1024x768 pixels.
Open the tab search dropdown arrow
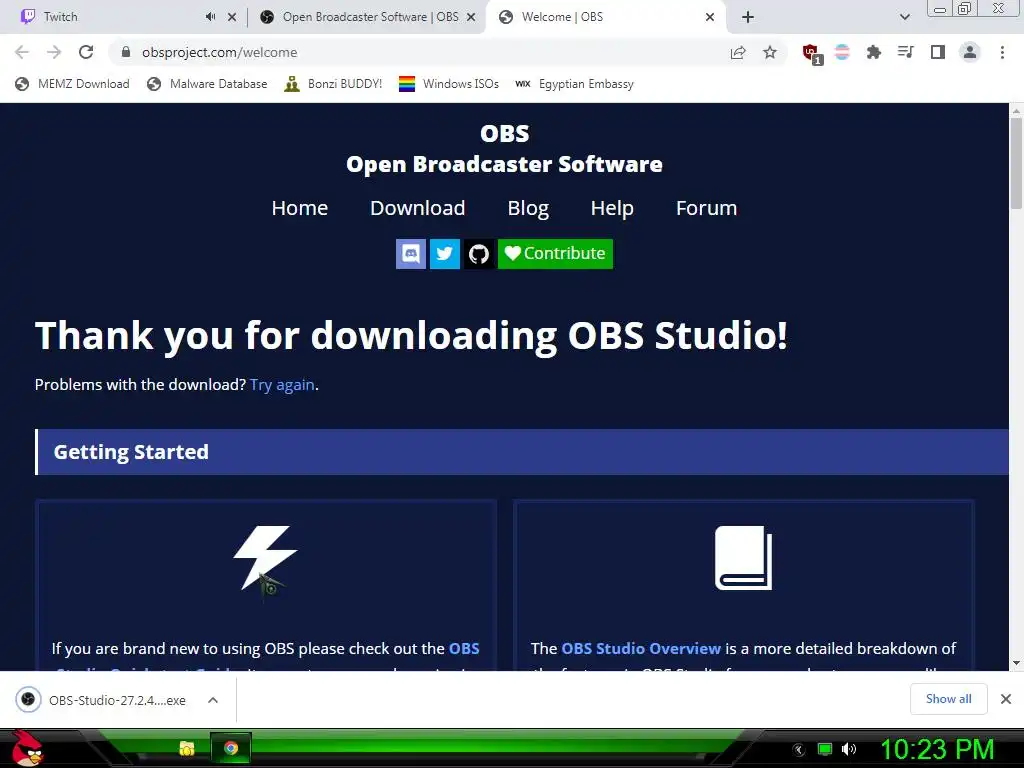[904, 18]
